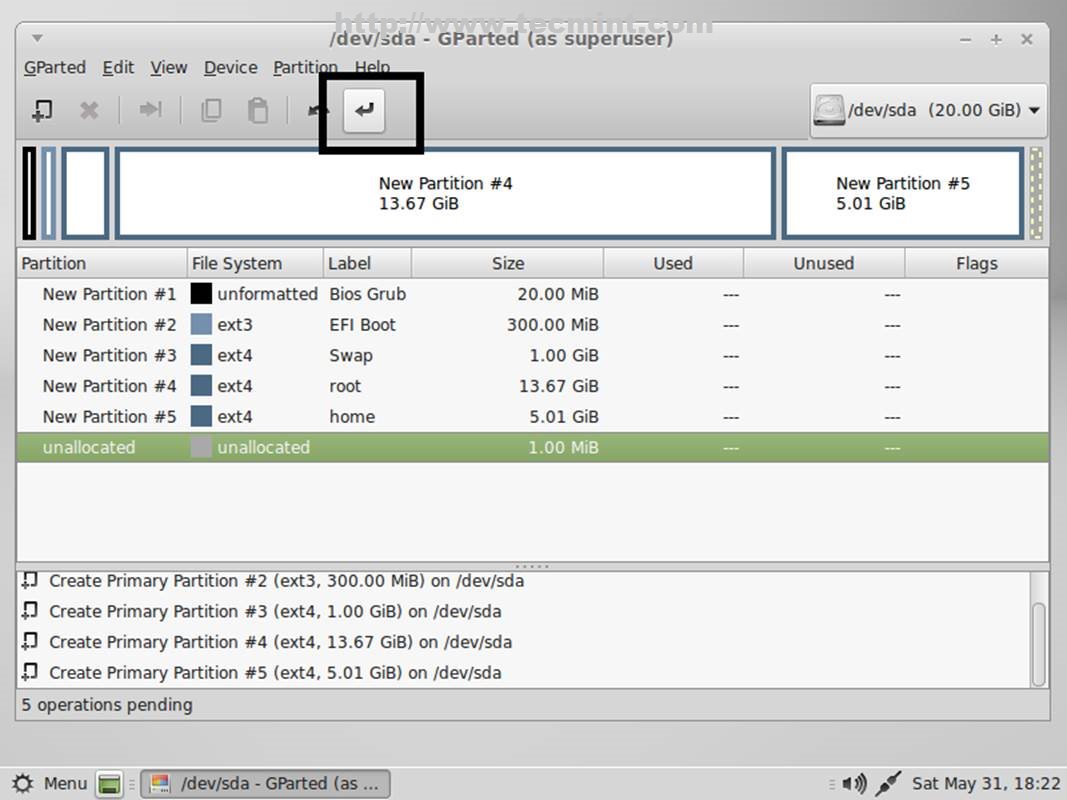Open the Device menu
Image resolution: width=1067 pixels, height=800 pixels.
click(x=230, y=68)
